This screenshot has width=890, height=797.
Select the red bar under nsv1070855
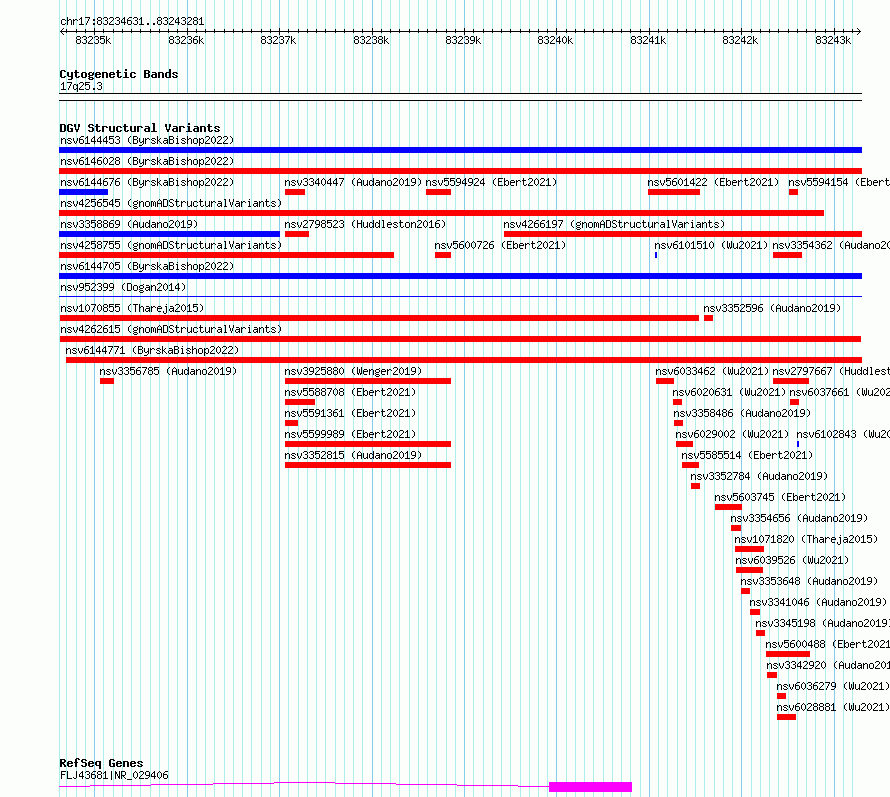pos(379,318)
